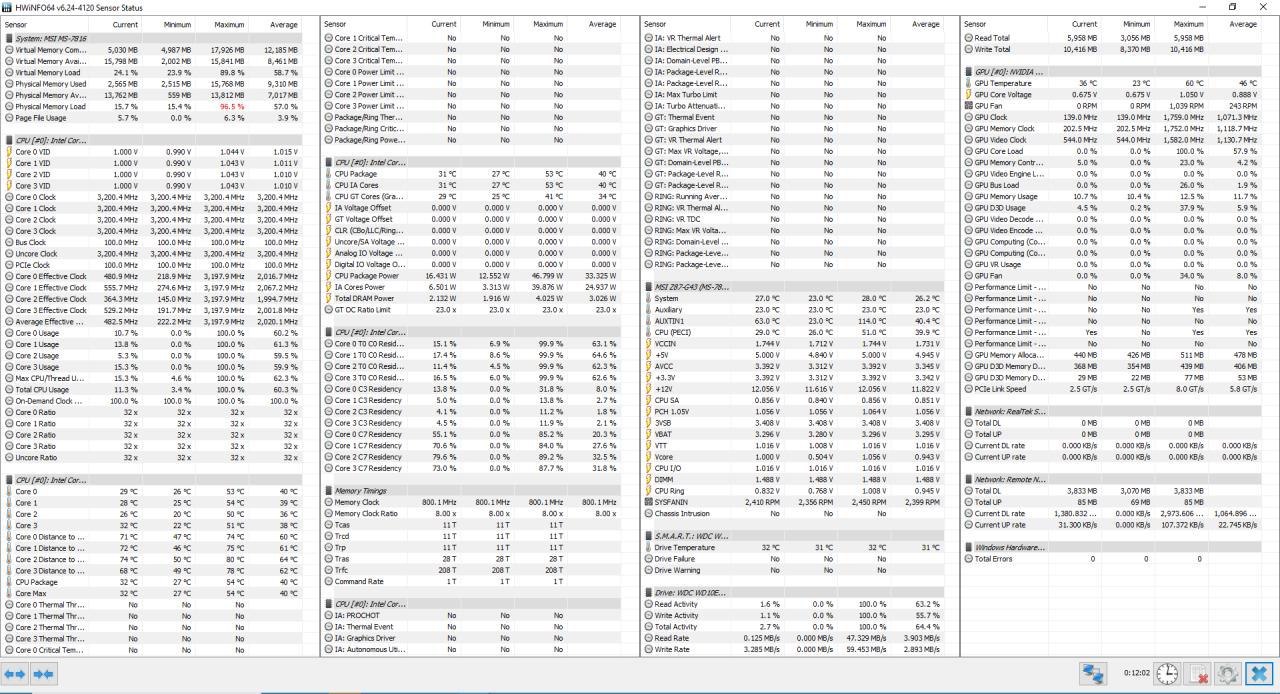Image resolution: width=1280 pixels, height=694 pixels.
Task: Select the Trfc timing row
Action: click(471, 570)
